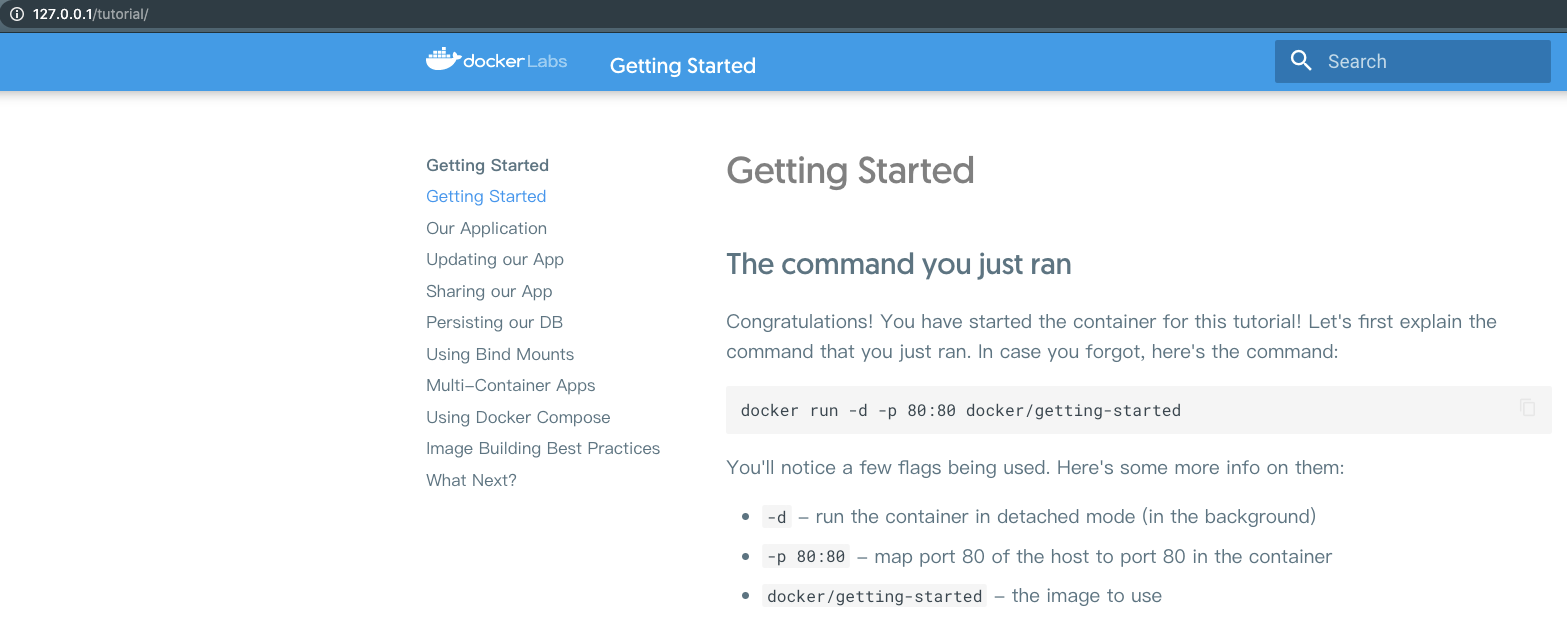Click the search magnifier icon
Screen dimensions: 1567x625
click(1301, 61)
